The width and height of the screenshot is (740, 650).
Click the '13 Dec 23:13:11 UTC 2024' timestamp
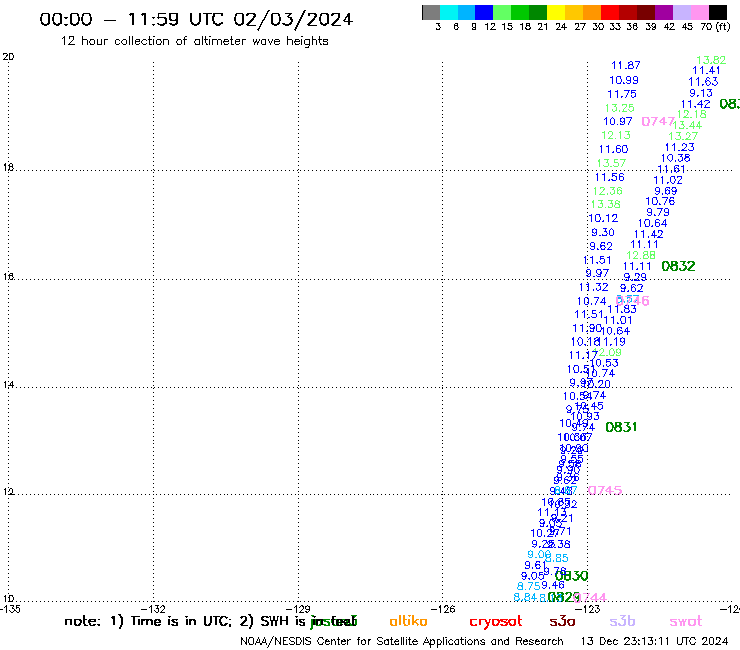click(x=655, y=641)
